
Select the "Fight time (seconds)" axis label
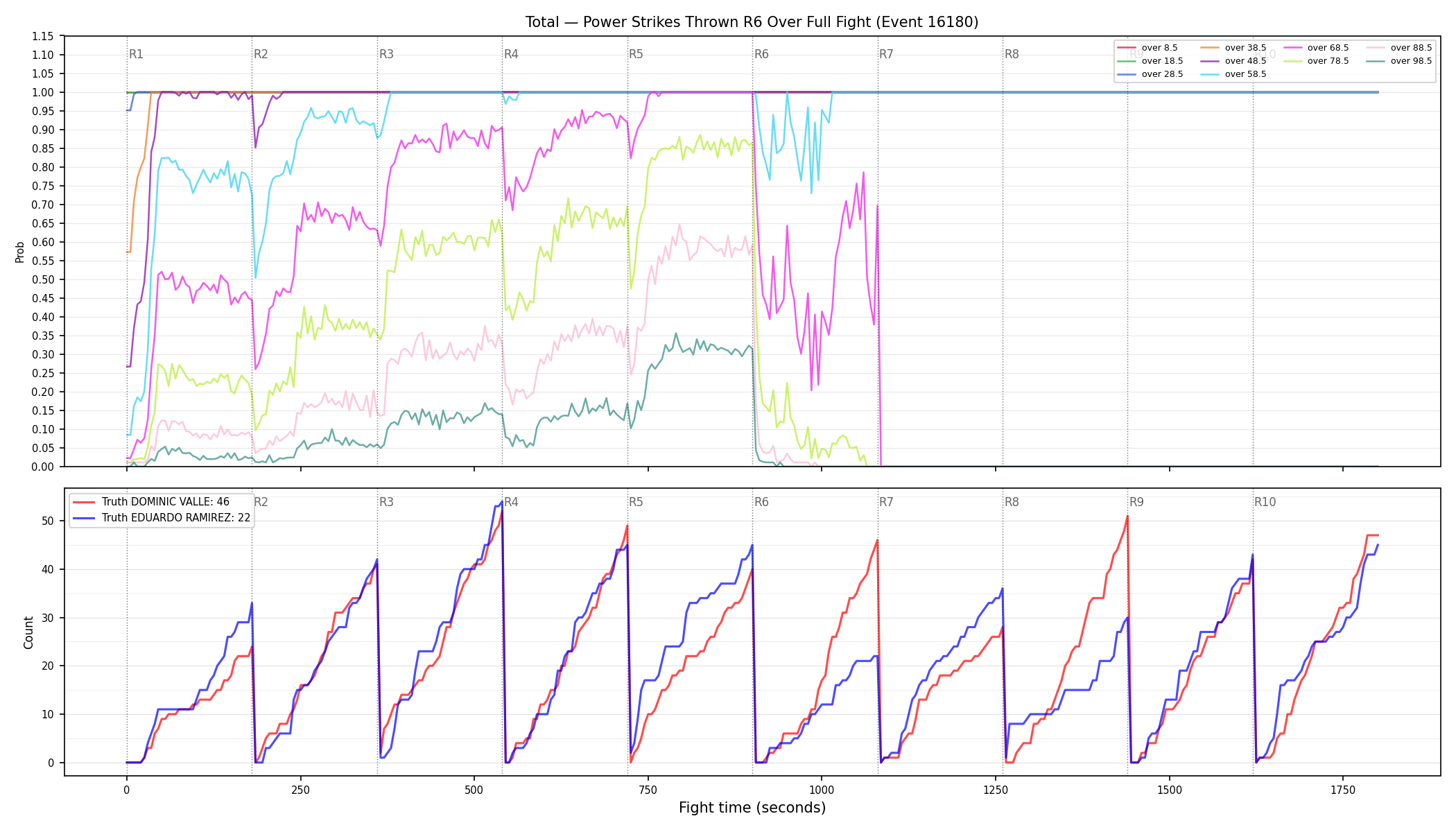click(752, 808)
